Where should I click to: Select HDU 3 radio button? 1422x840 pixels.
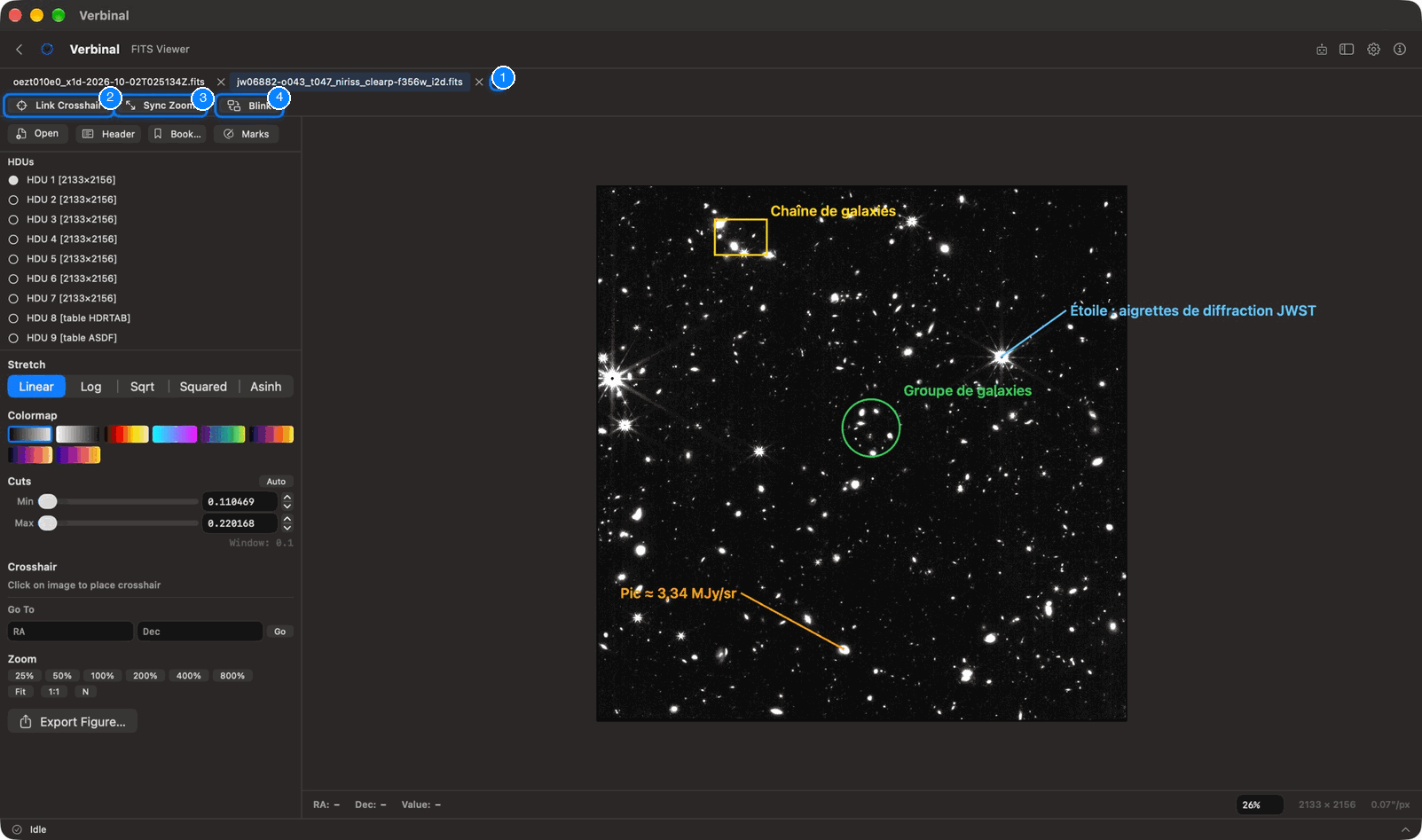13,220
